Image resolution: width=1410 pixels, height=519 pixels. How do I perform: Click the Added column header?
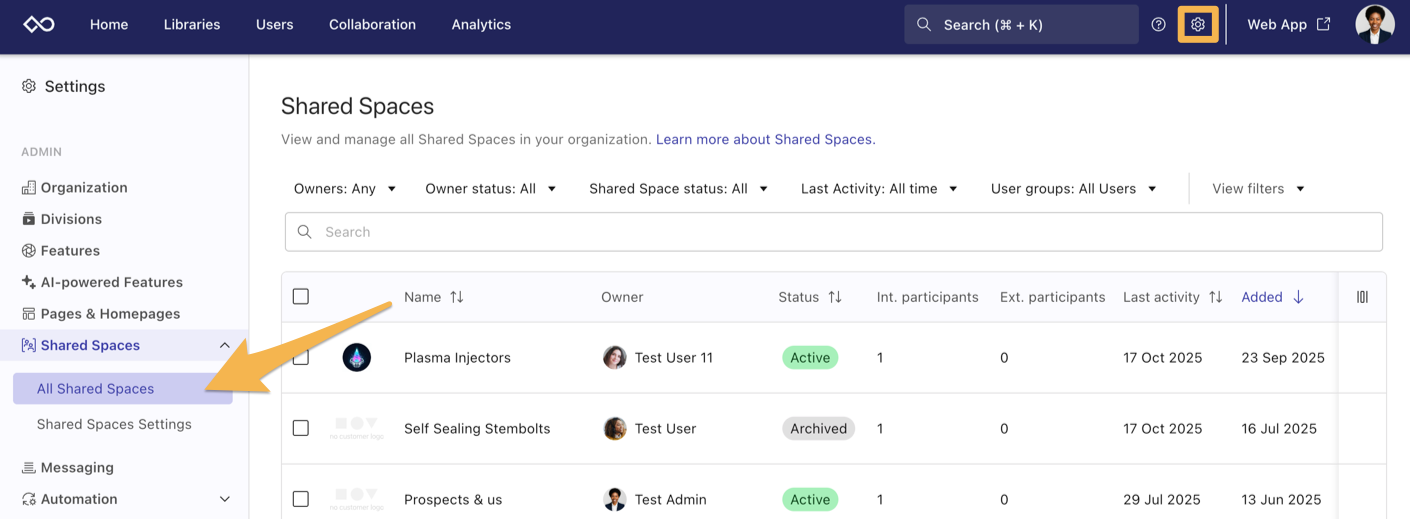coord(1262,297)
